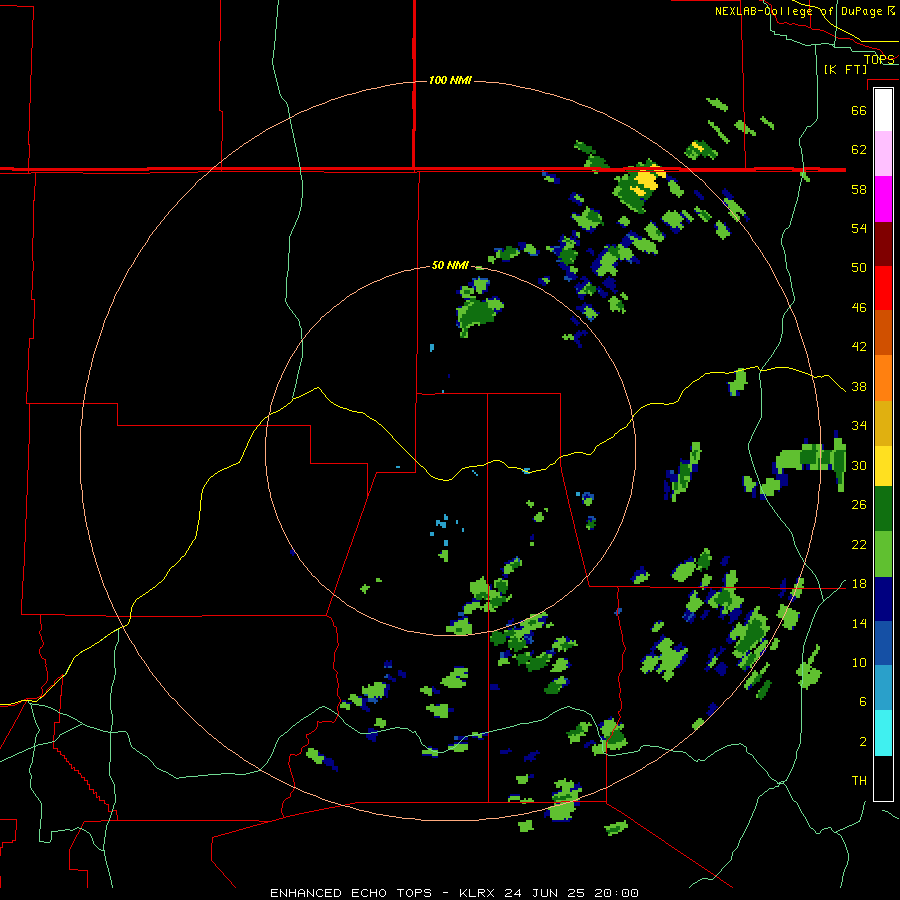Image resolution: width=900 pixels, height=900 pixels.
Task: Click the '10' legend value
Action: pos(859,663)
